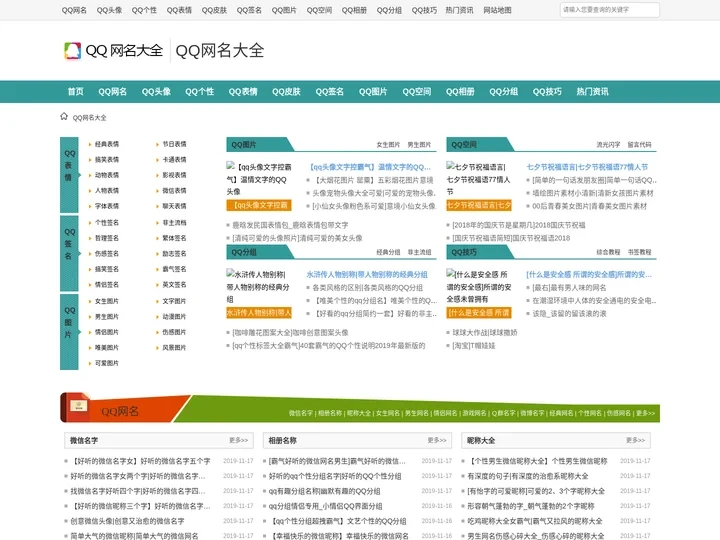Screen dimensions: 720x540
Task: Open 节日表情 category
Action: tap(174, 144)
